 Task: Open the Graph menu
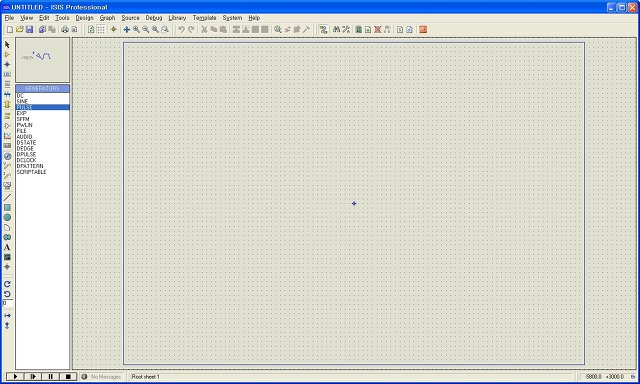[x=107, y=18]
